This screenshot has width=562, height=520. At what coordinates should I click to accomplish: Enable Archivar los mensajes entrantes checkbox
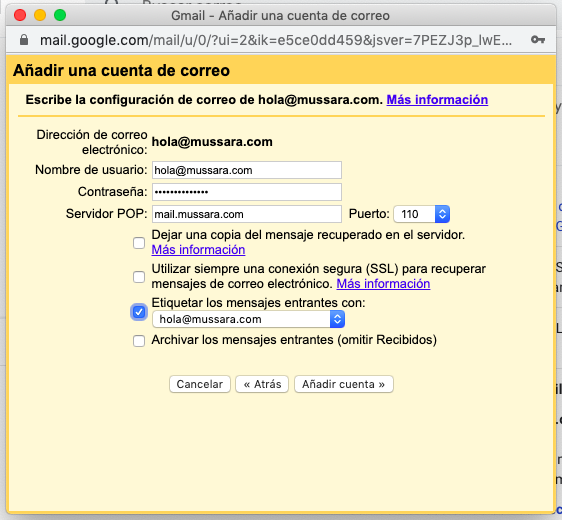pos(139,341)
